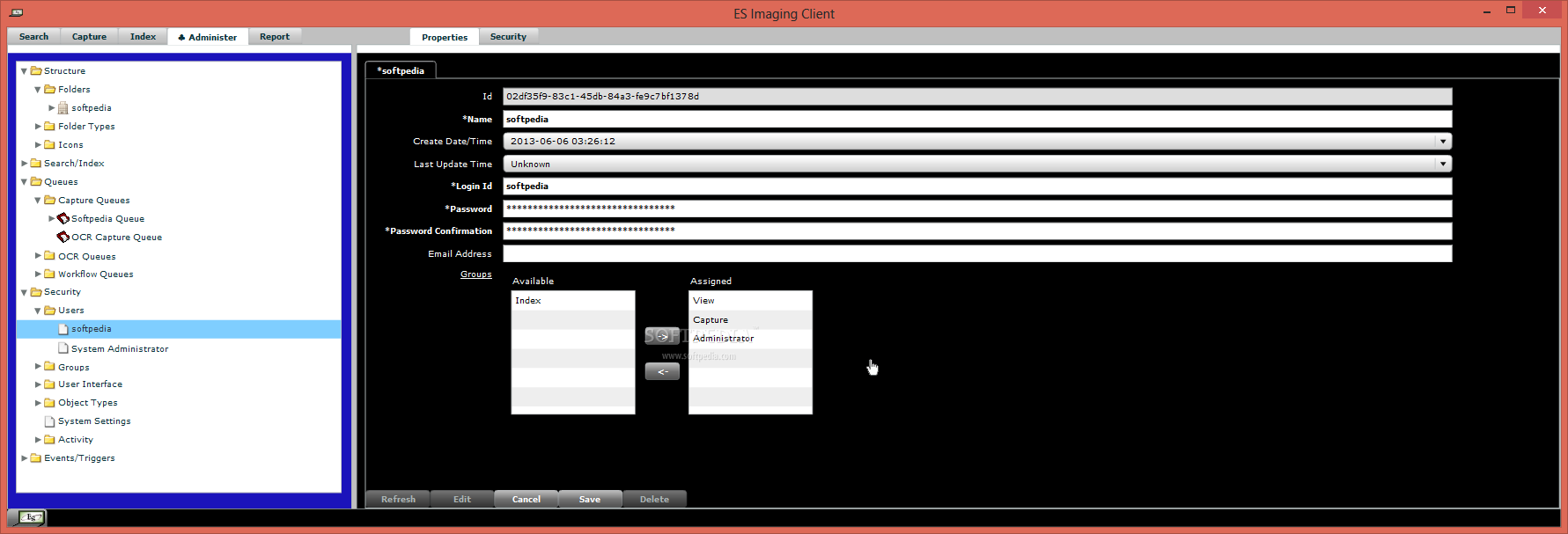Click the ES Imaging Client title bar icon
The height and width of the screenshot is (534, 1568).
(x=16, y=12)
